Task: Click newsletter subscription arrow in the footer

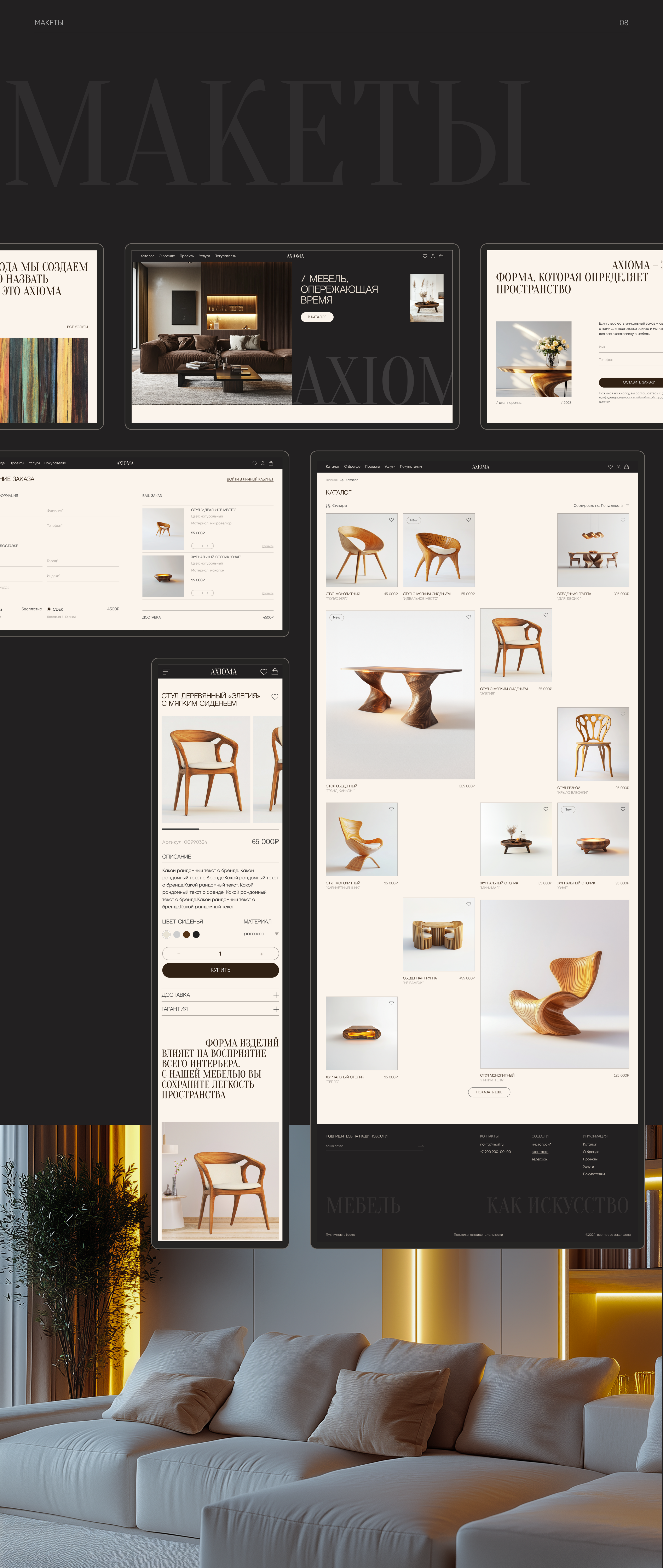Action: click(420, 1146)
